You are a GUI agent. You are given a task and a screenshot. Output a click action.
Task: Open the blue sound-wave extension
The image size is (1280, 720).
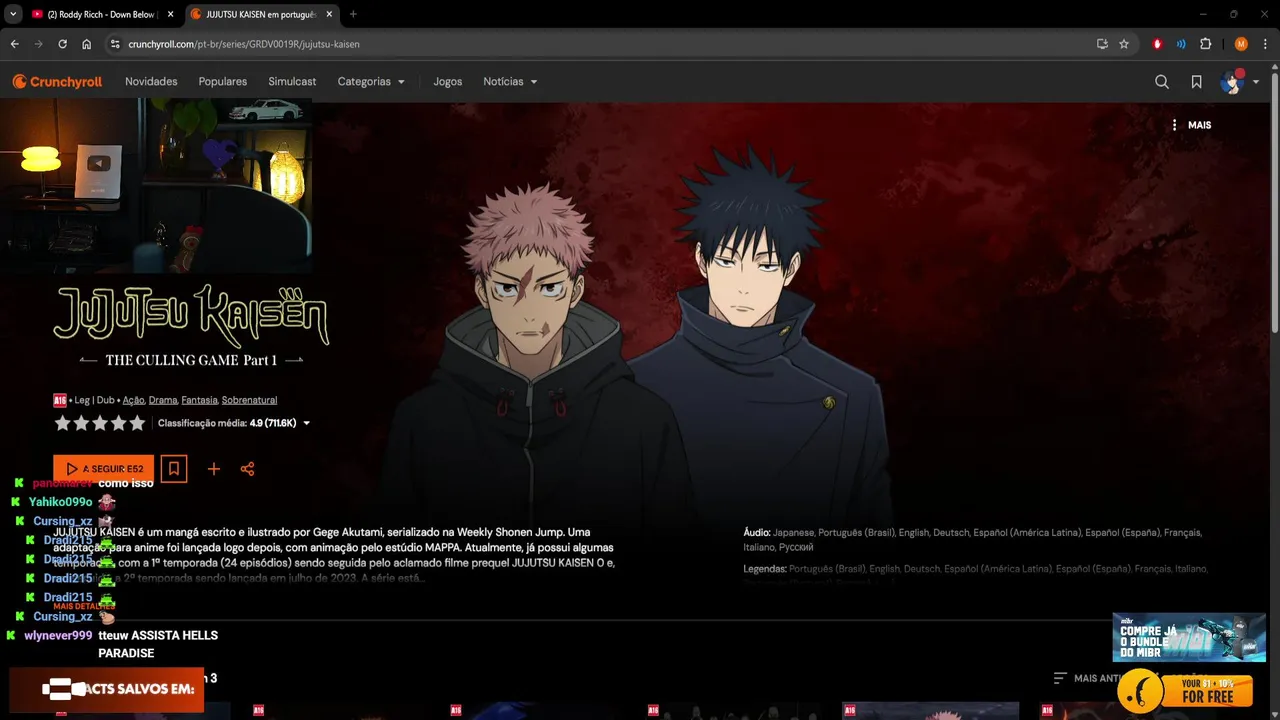tap(1181, 44)
